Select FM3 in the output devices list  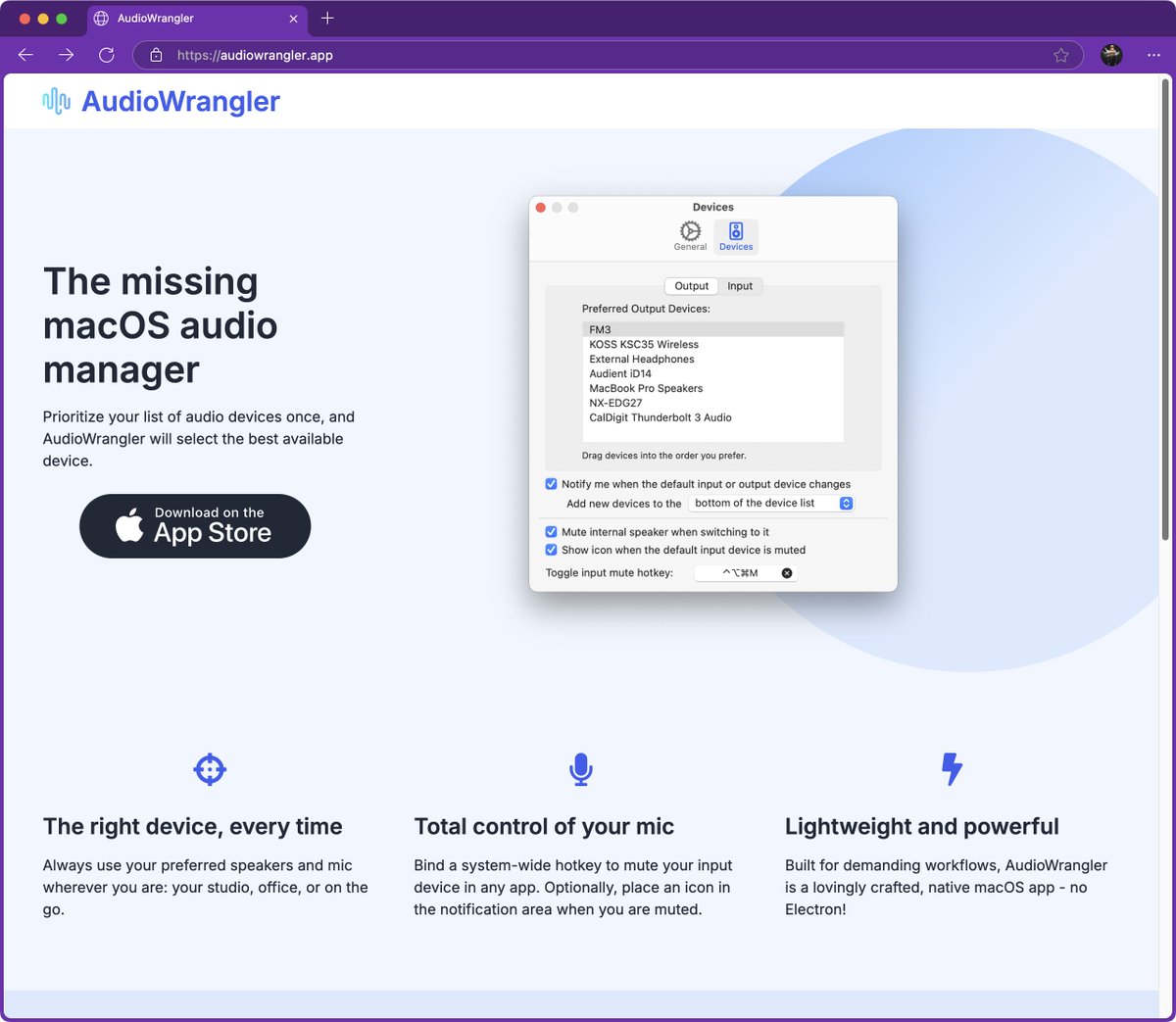(712, 330)
